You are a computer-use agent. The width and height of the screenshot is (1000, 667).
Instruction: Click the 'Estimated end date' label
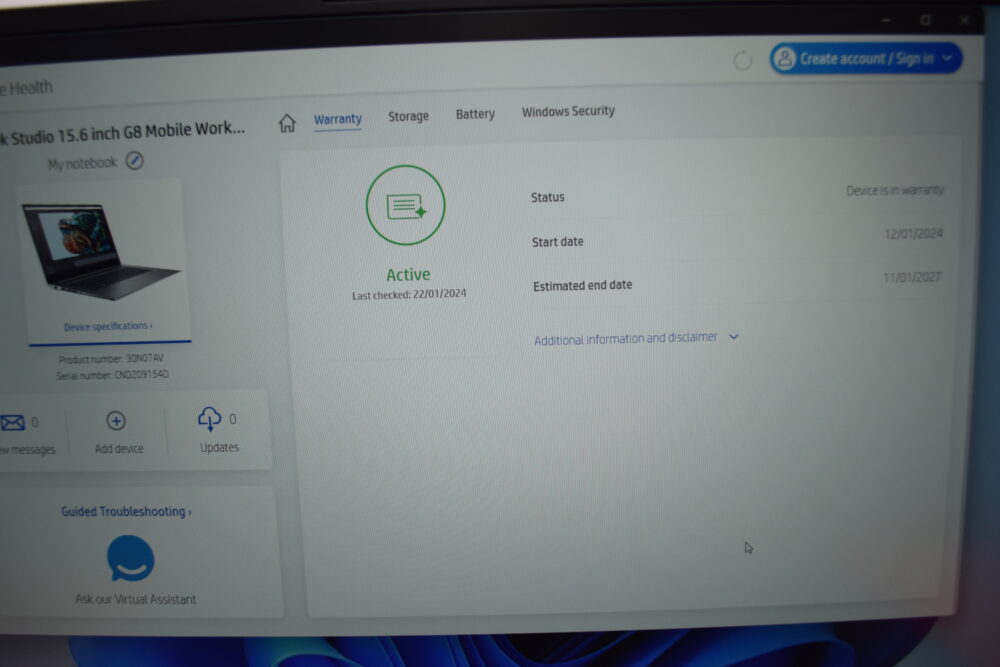[582, 286]
